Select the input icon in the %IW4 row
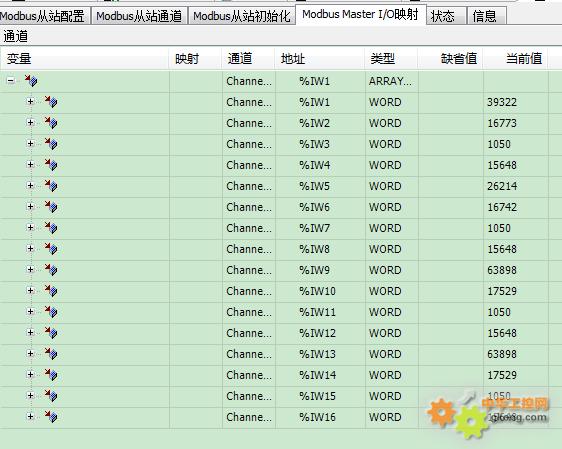This screenshot has width=562, height=449. click(51, 165)
